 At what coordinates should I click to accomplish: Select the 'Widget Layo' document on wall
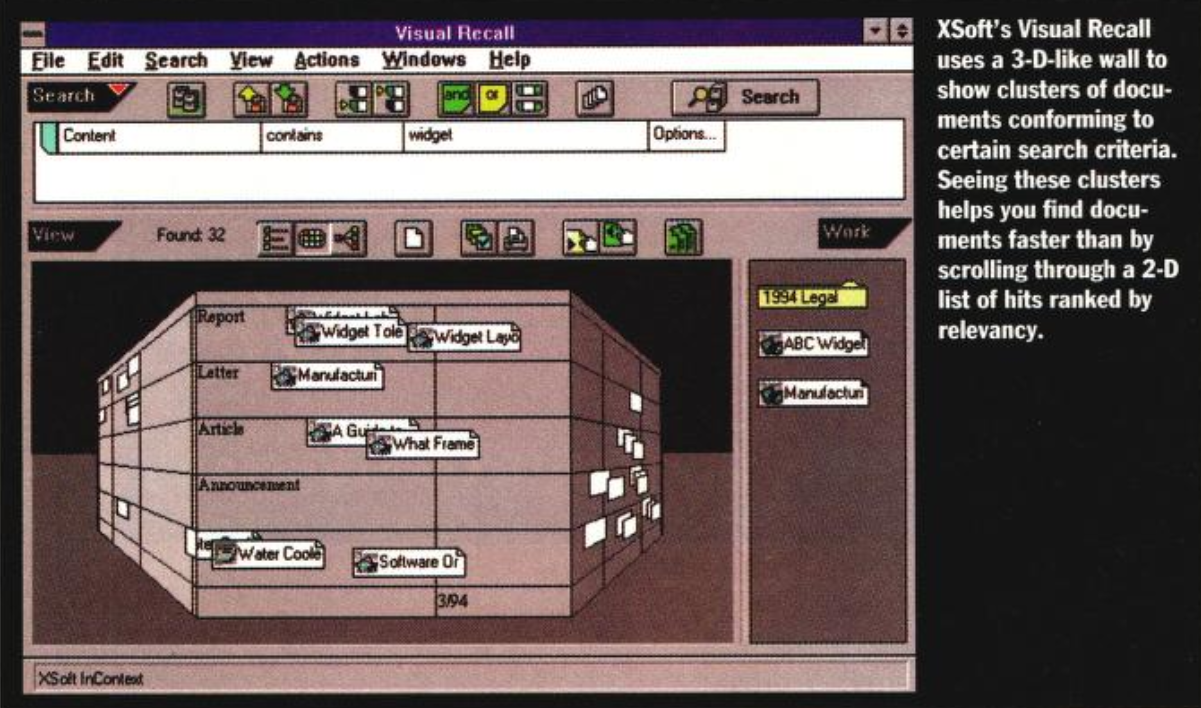(x=465, y=338)
